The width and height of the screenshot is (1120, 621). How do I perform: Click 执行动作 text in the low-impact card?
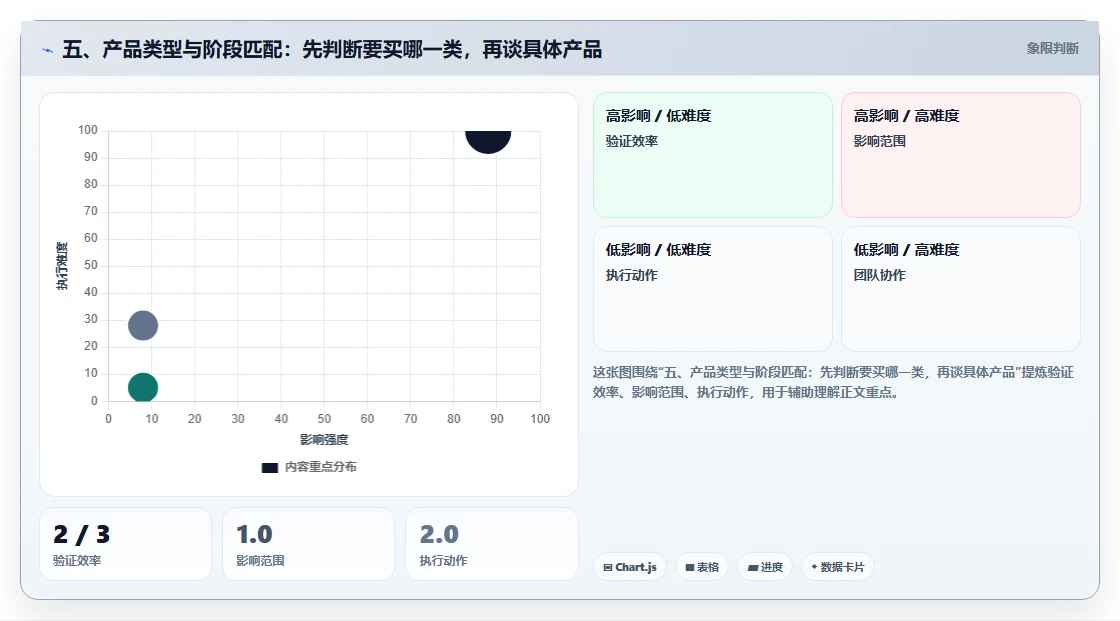tap(632, 275)
